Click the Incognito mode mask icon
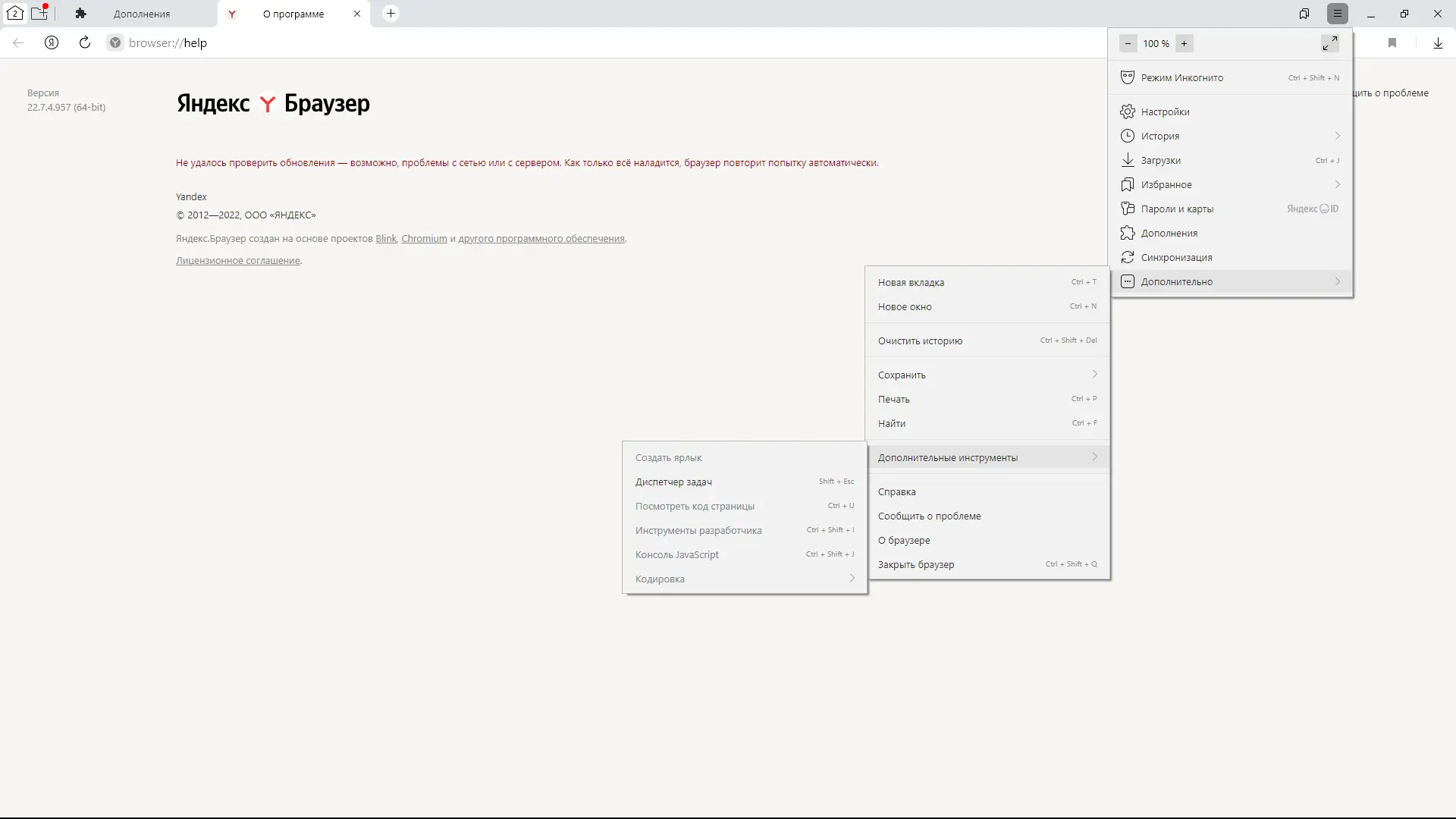This screenshot has width=1456, height=819. (1128, 77)
